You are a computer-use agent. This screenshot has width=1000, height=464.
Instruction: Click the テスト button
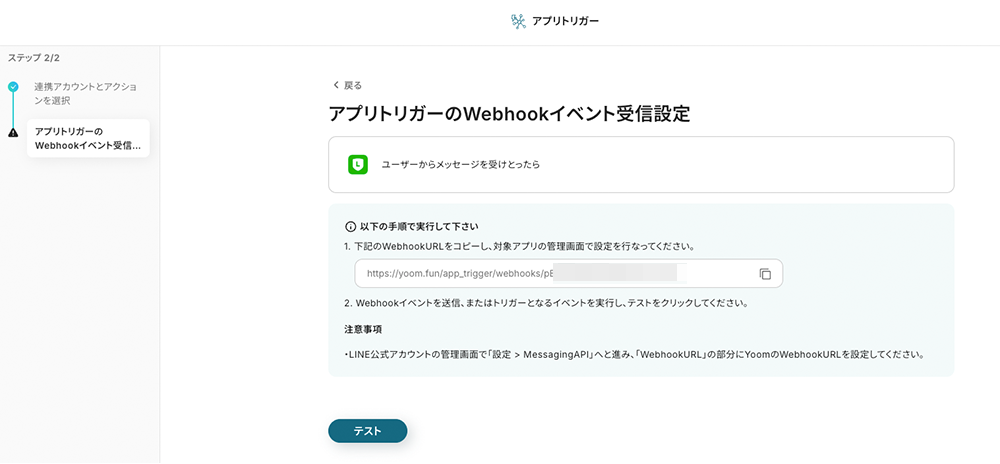click(x=367, y=431)
